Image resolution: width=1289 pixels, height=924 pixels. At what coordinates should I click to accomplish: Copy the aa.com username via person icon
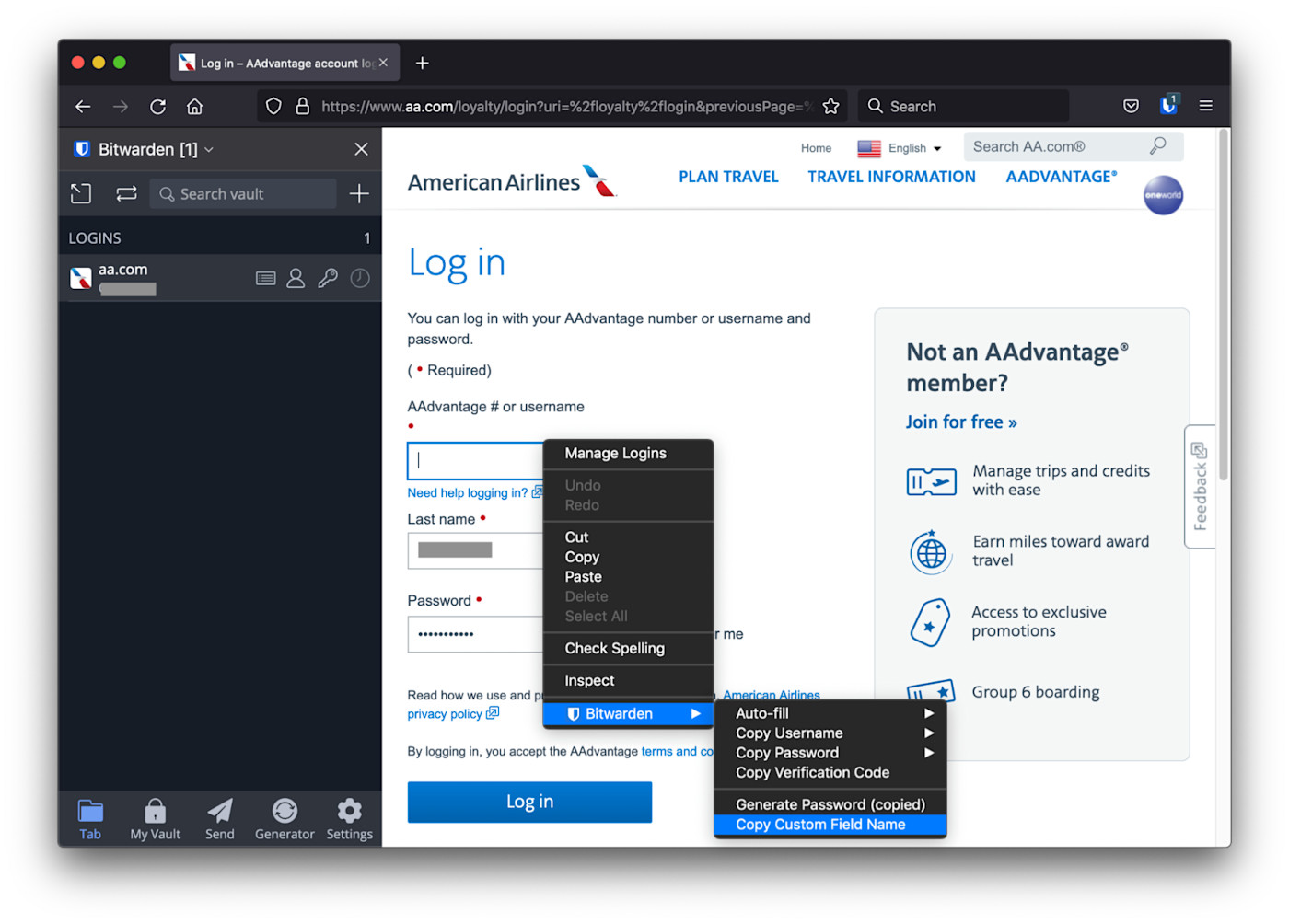pyautogui.click(x=296, y=277)
